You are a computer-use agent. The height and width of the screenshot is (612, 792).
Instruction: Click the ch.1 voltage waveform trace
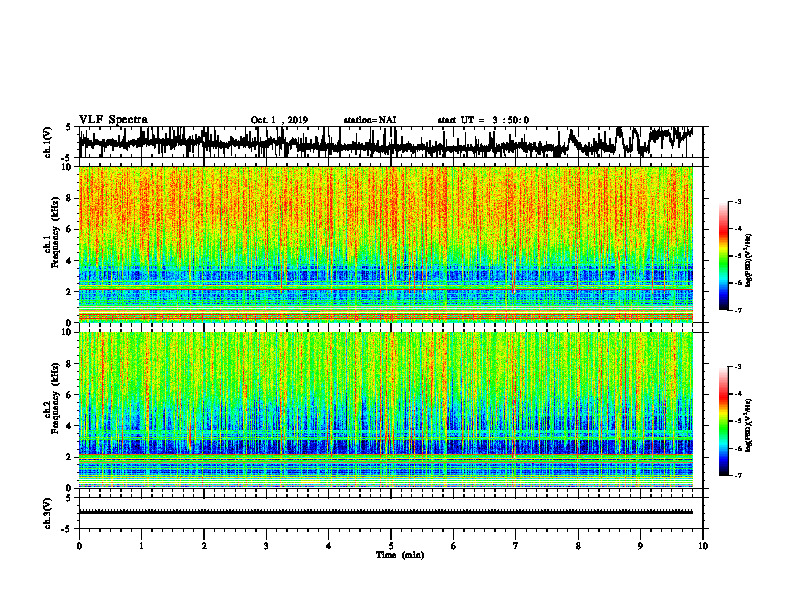[386, 142]
